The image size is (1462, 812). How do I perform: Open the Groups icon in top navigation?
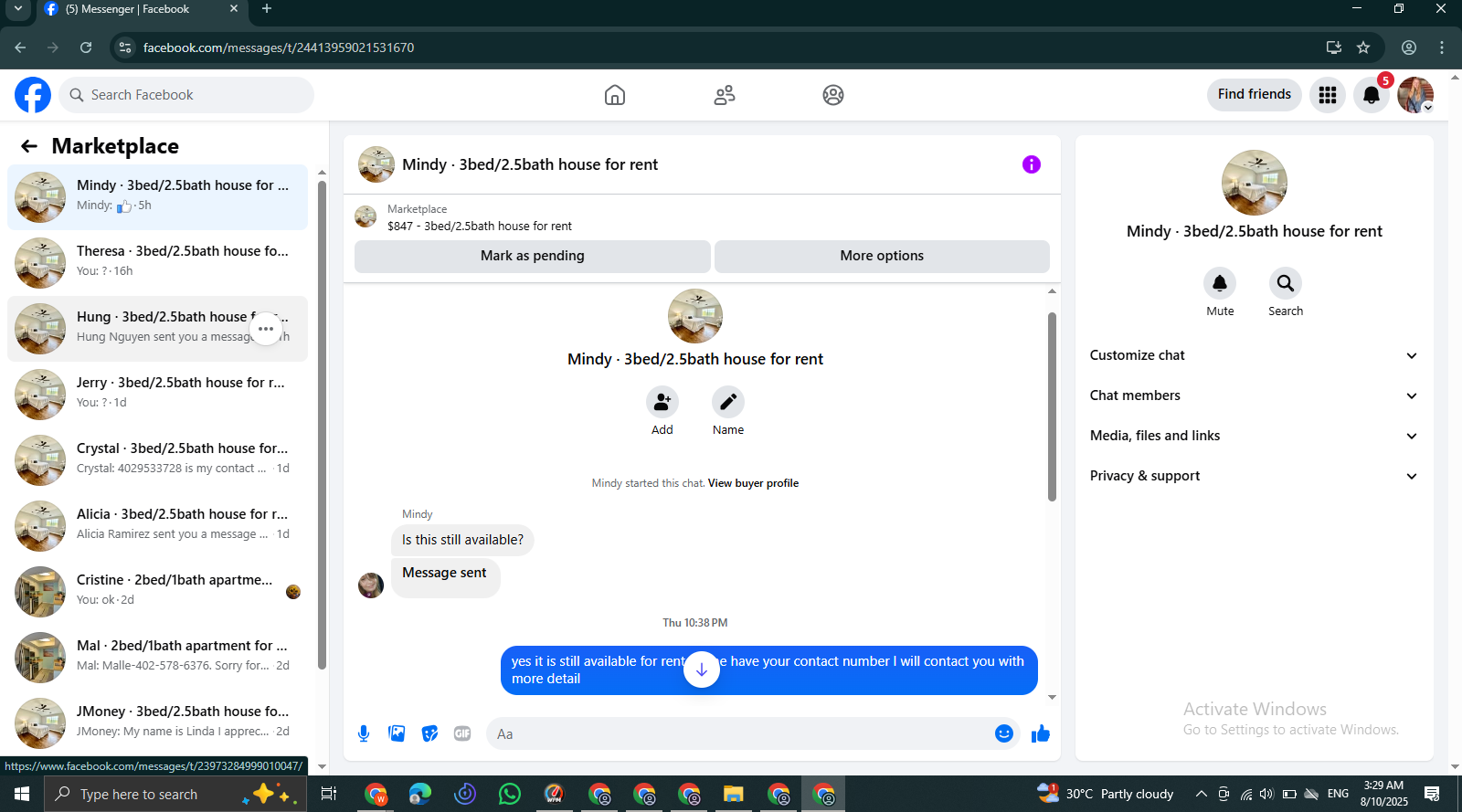pos(833,95)
